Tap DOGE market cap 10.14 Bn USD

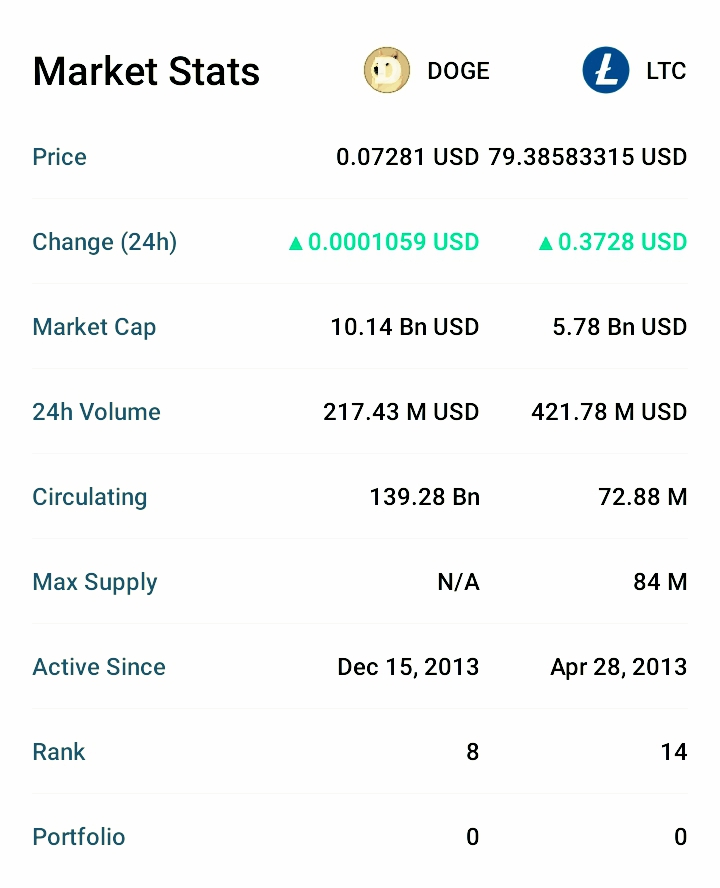click(x=405, y=327)
